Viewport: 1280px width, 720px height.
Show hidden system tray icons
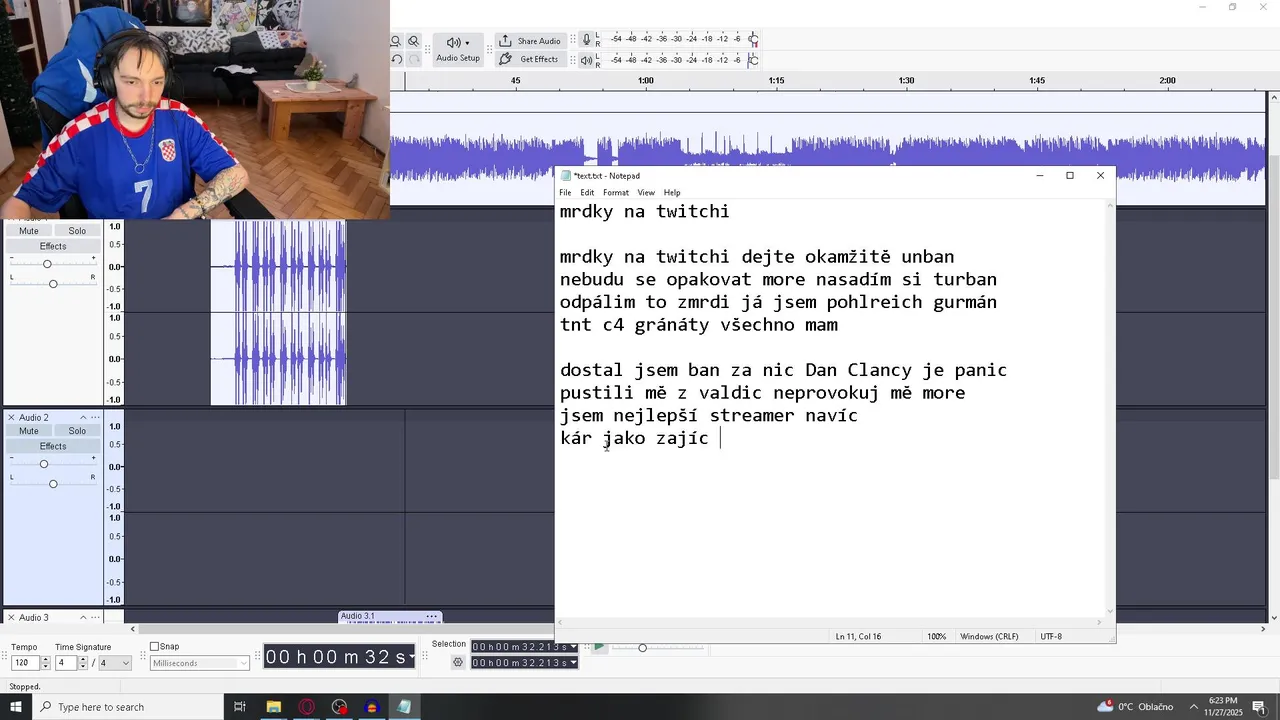coord(1193,707)
